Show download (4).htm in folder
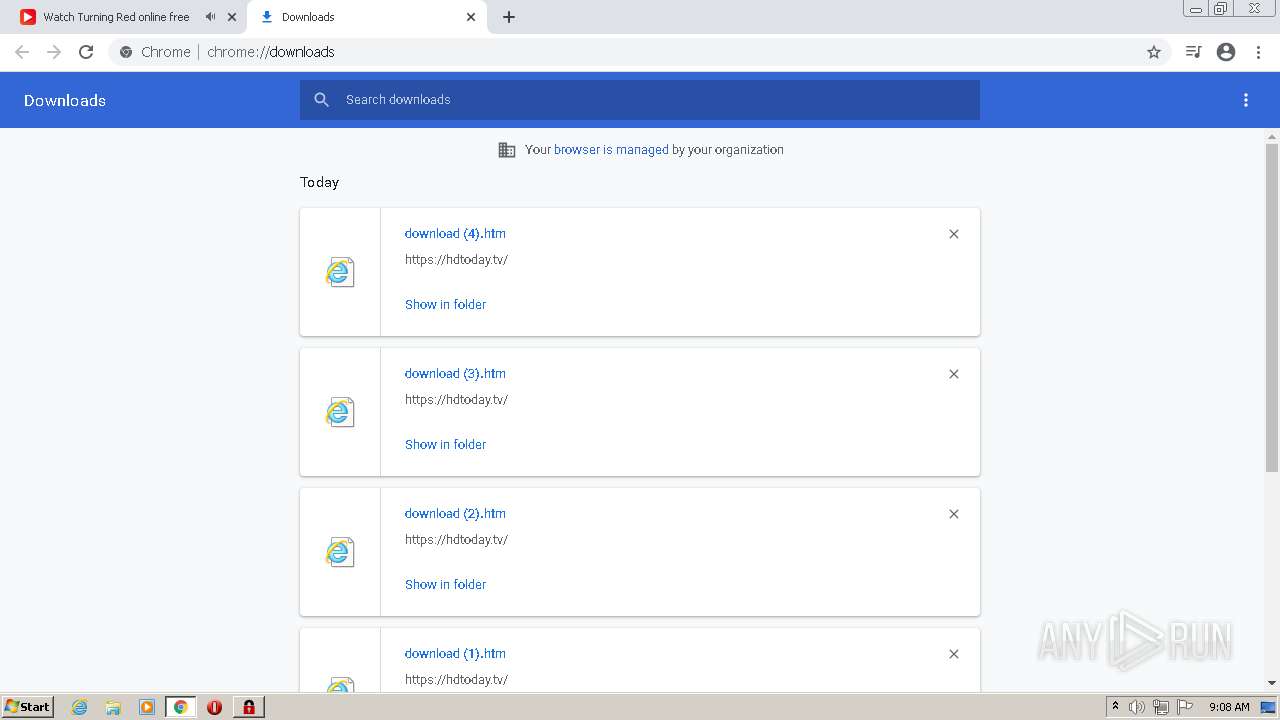Image resolution: width=1280 pixels, height=720 pixels. pos(445,304)
